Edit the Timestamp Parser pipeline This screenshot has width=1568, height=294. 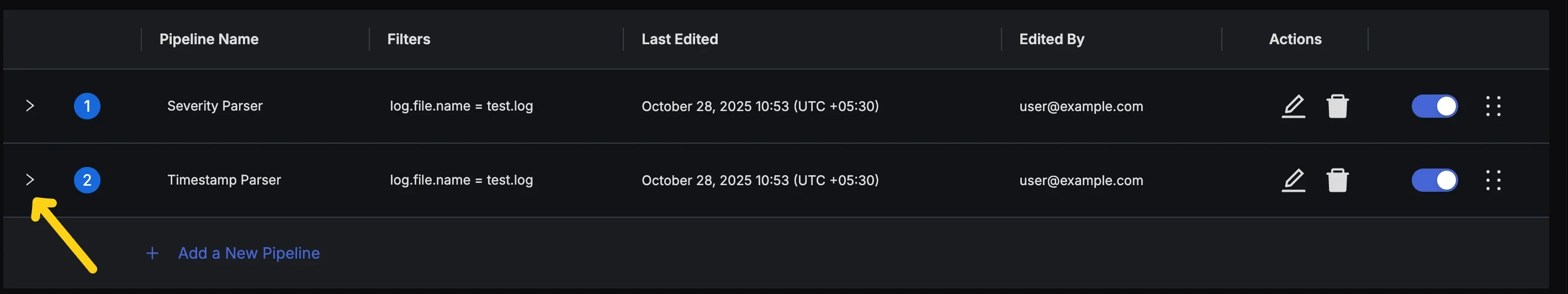click(1293, 180)
